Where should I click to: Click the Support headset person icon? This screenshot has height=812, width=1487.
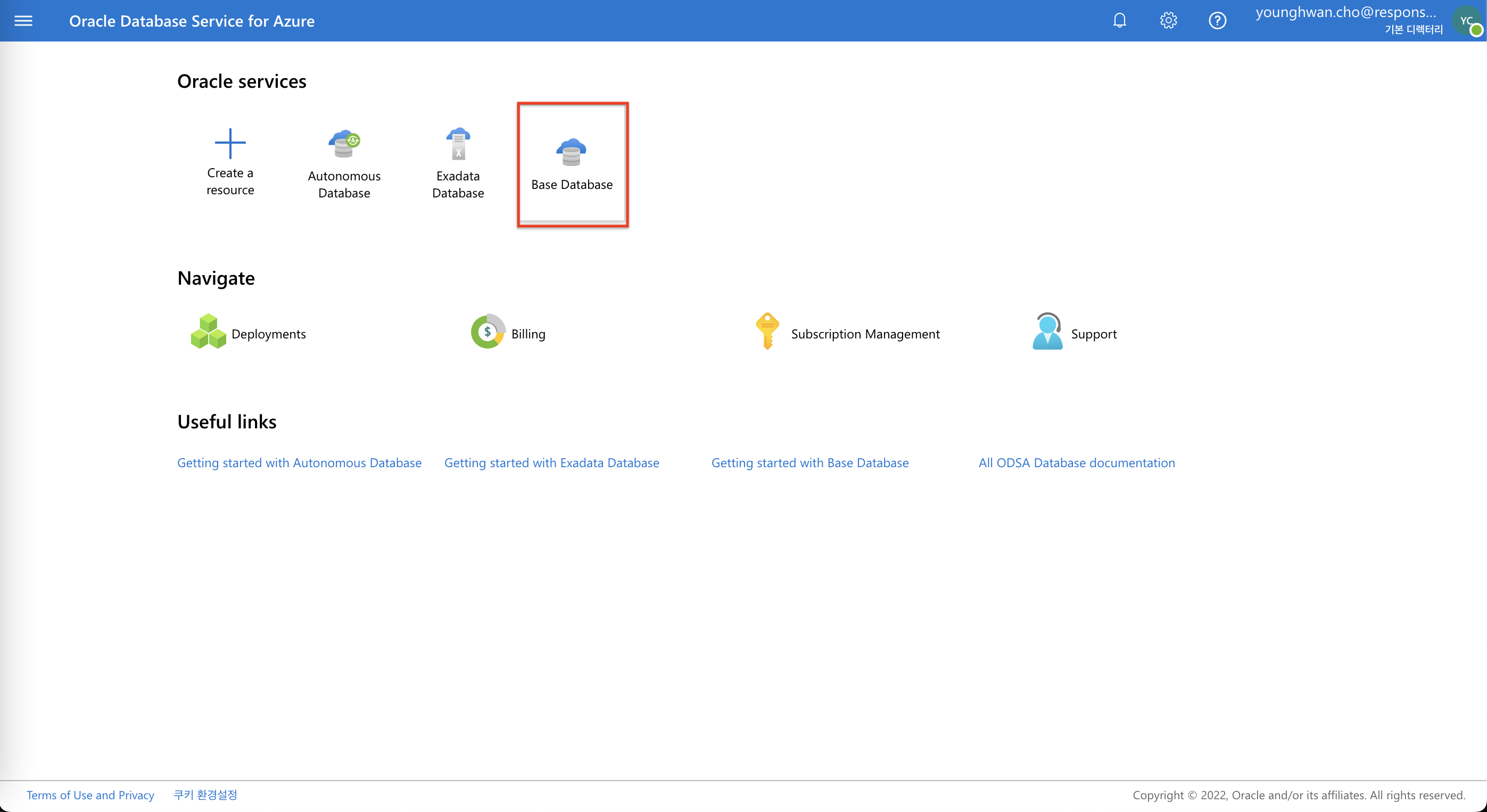point(1047,332)
